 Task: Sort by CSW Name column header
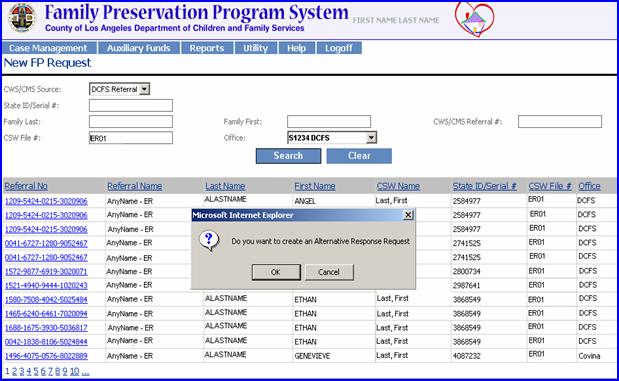pos(398,186)
